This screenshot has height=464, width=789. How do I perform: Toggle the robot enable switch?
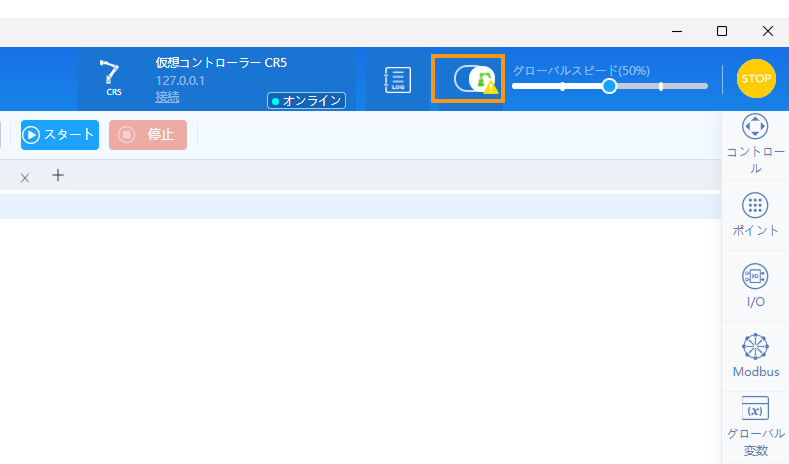pos(475,79)
